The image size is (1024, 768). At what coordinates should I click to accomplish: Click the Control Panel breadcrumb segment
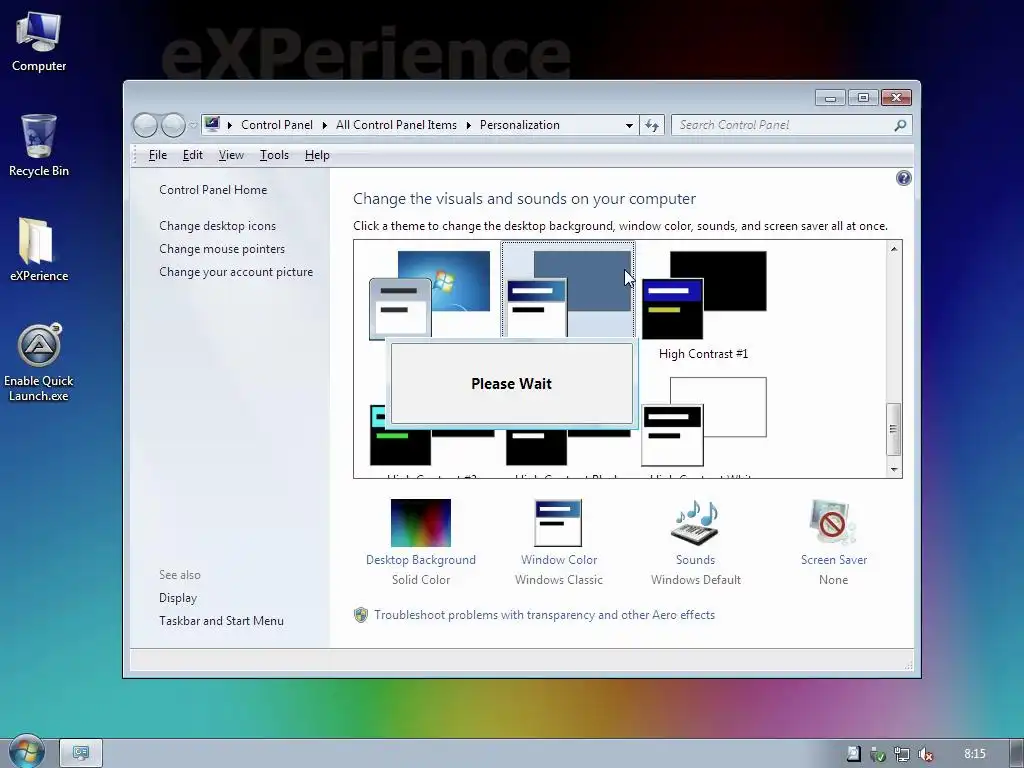click(277, 125)
